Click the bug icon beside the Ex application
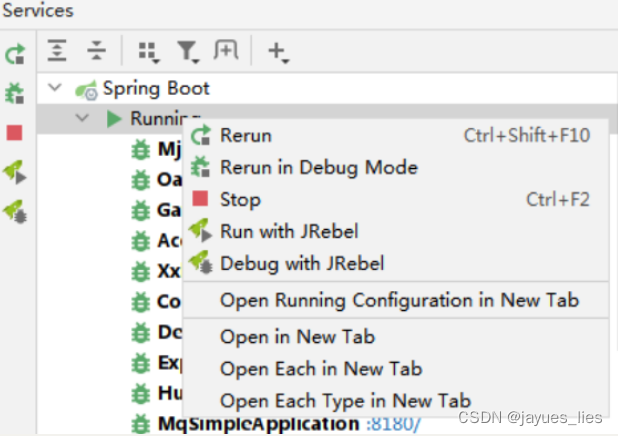This screenshot has width=618, height=436. pyautogui.click(x=141, y=363)
